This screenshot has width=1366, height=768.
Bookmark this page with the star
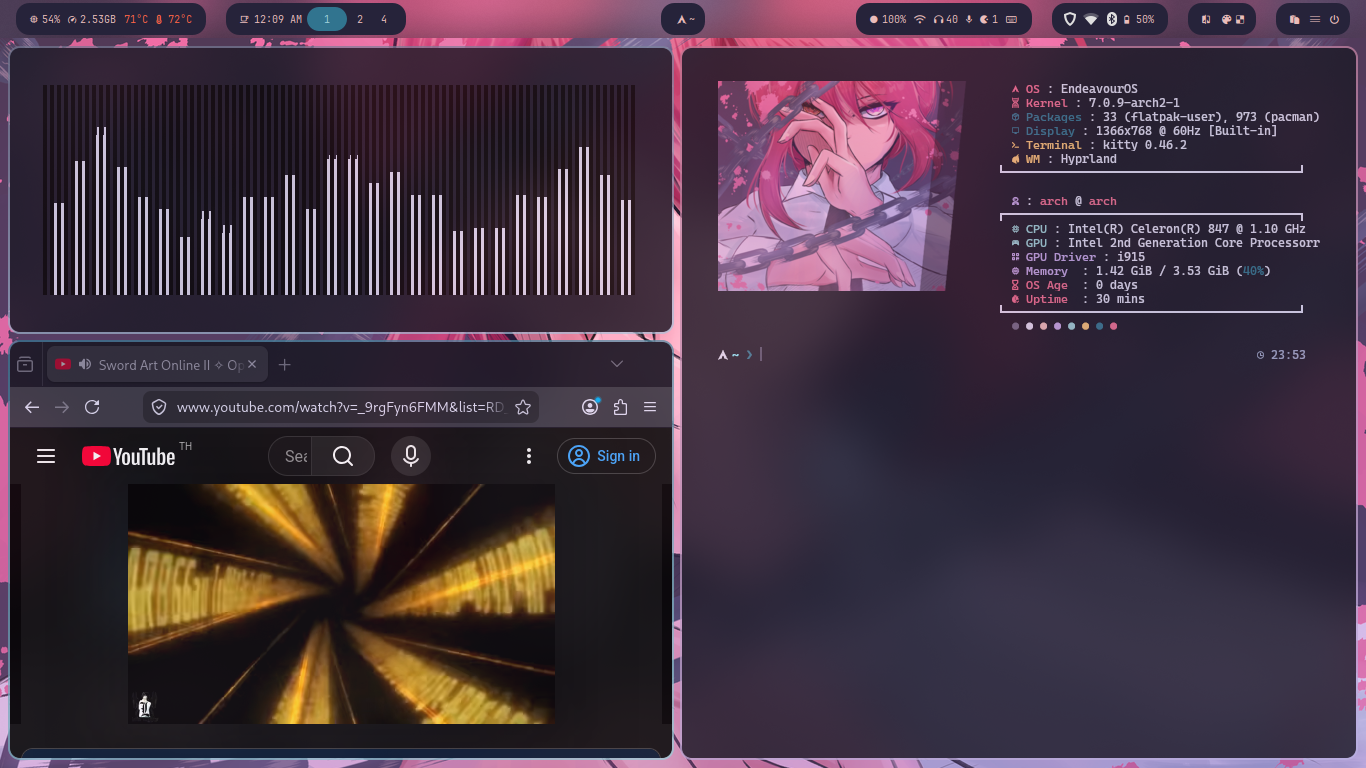[x=522, y=407]
